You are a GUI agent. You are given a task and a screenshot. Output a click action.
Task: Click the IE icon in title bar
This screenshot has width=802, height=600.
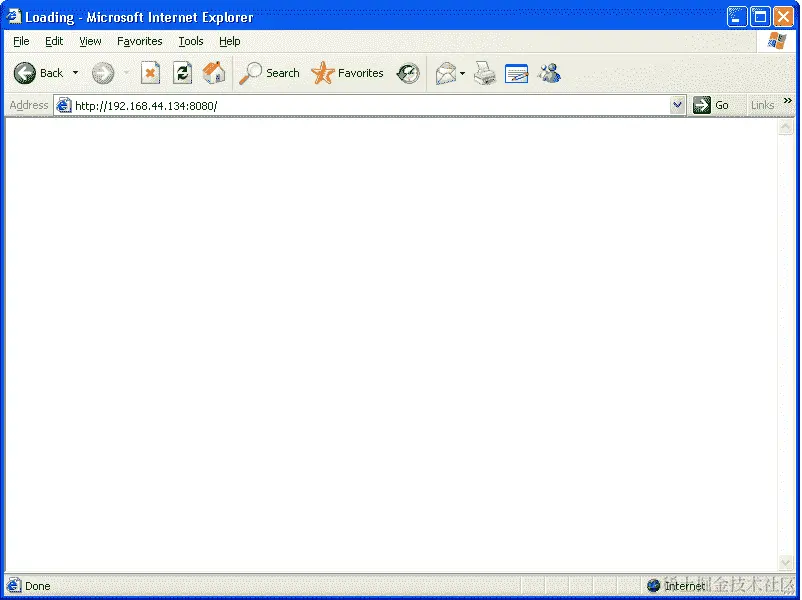click(x=13, y=17)
